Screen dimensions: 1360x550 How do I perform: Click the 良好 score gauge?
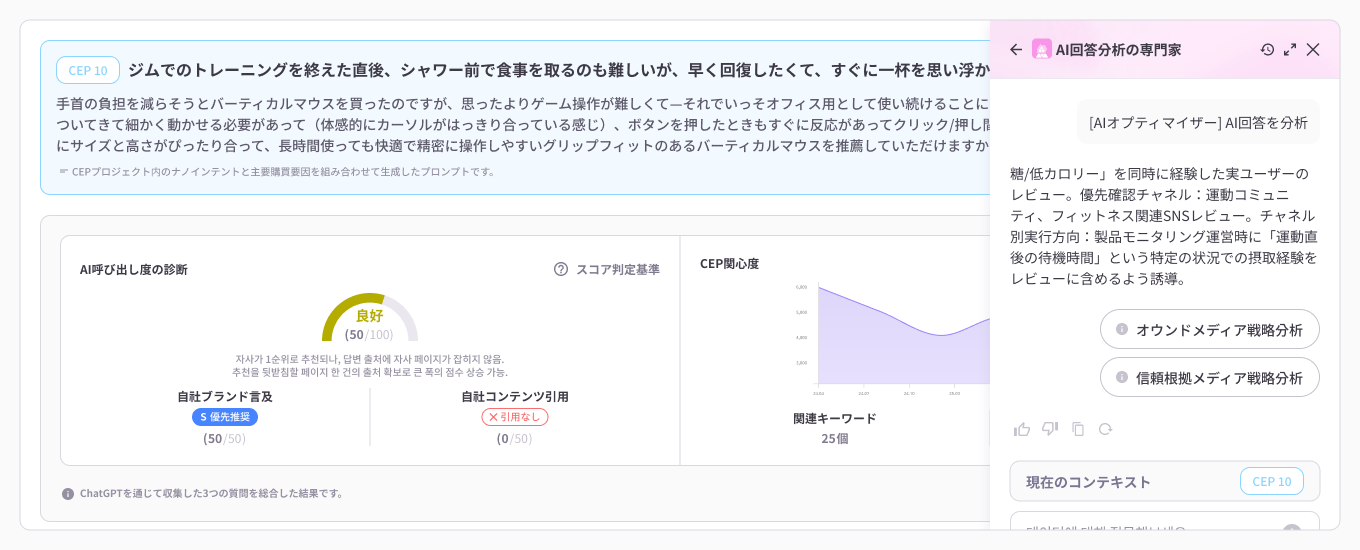click(x=370, y=318)
